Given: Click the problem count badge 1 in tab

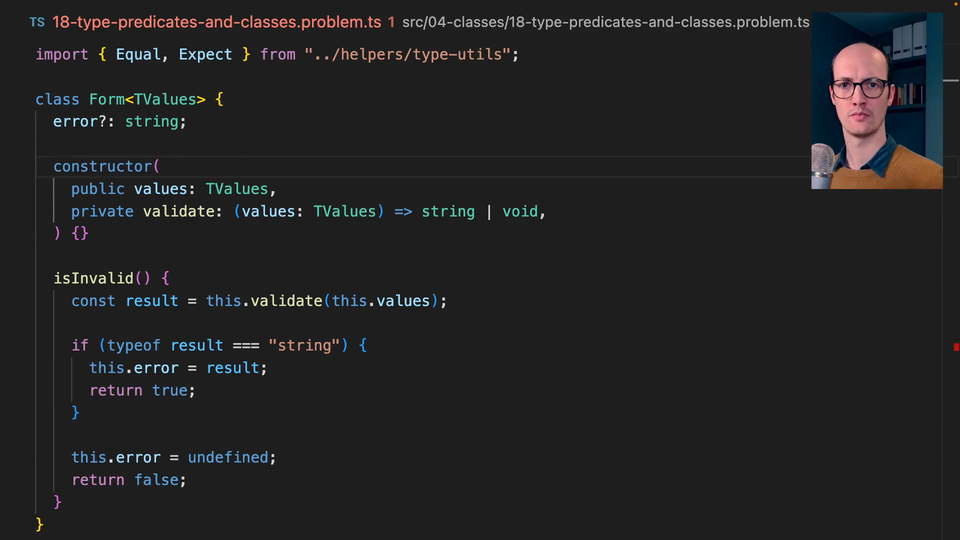Looking at the screenshot, I should [390, 21].
